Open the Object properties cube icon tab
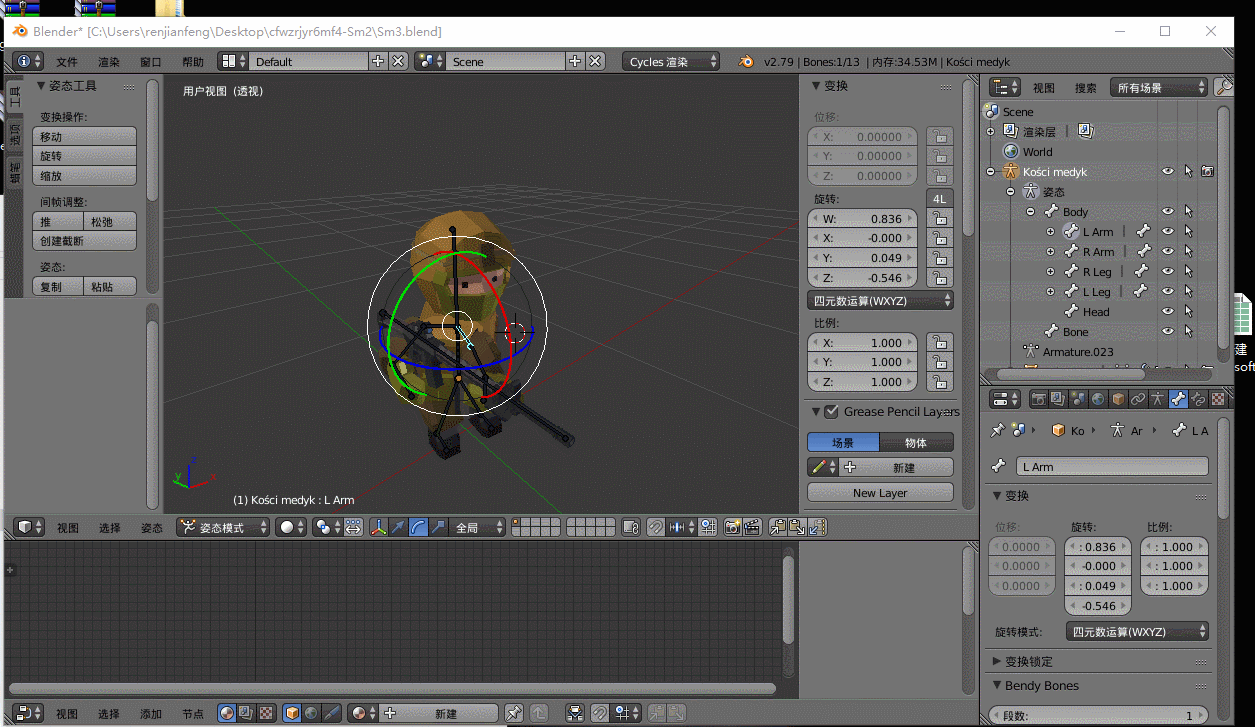 (1118, 399)
